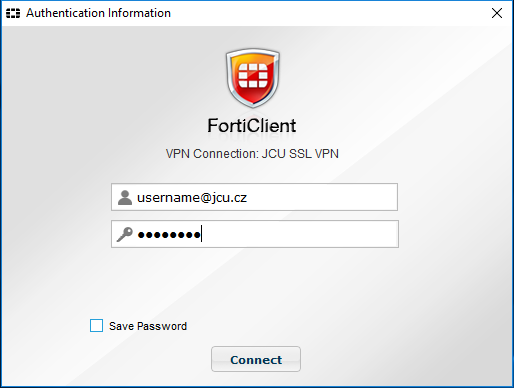Click the Authentication Information title text
This screenshot has height=388, width=514.
click(x=98, y=13)
